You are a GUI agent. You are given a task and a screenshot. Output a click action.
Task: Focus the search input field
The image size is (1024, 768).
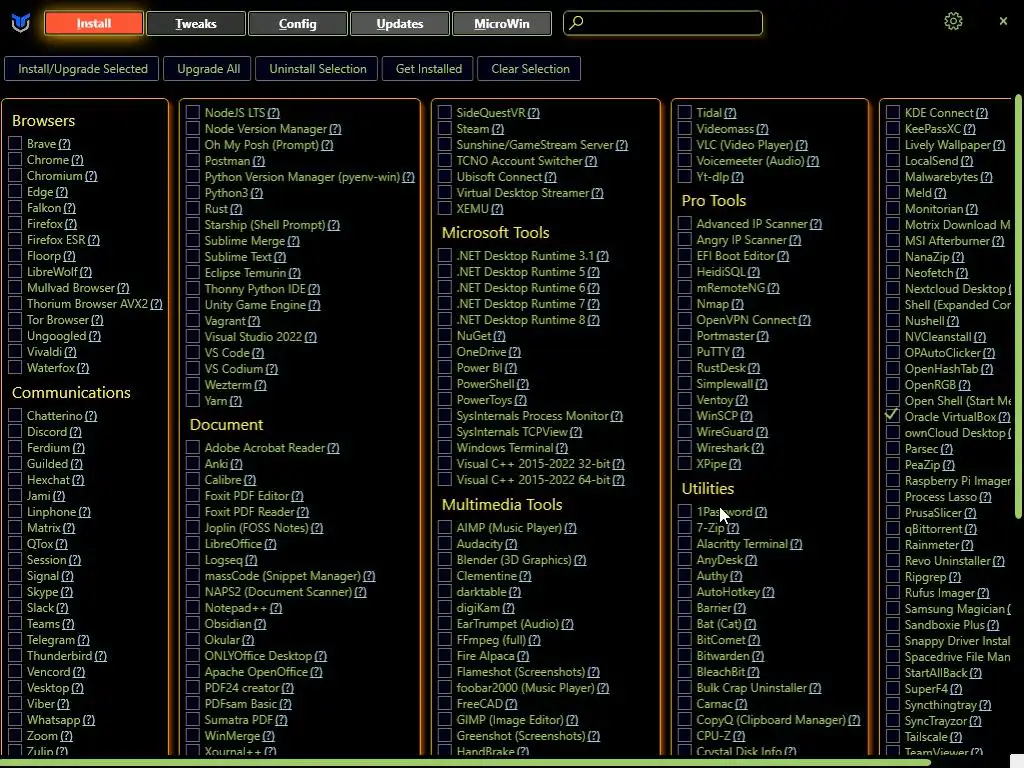click(x=663, y=23)
